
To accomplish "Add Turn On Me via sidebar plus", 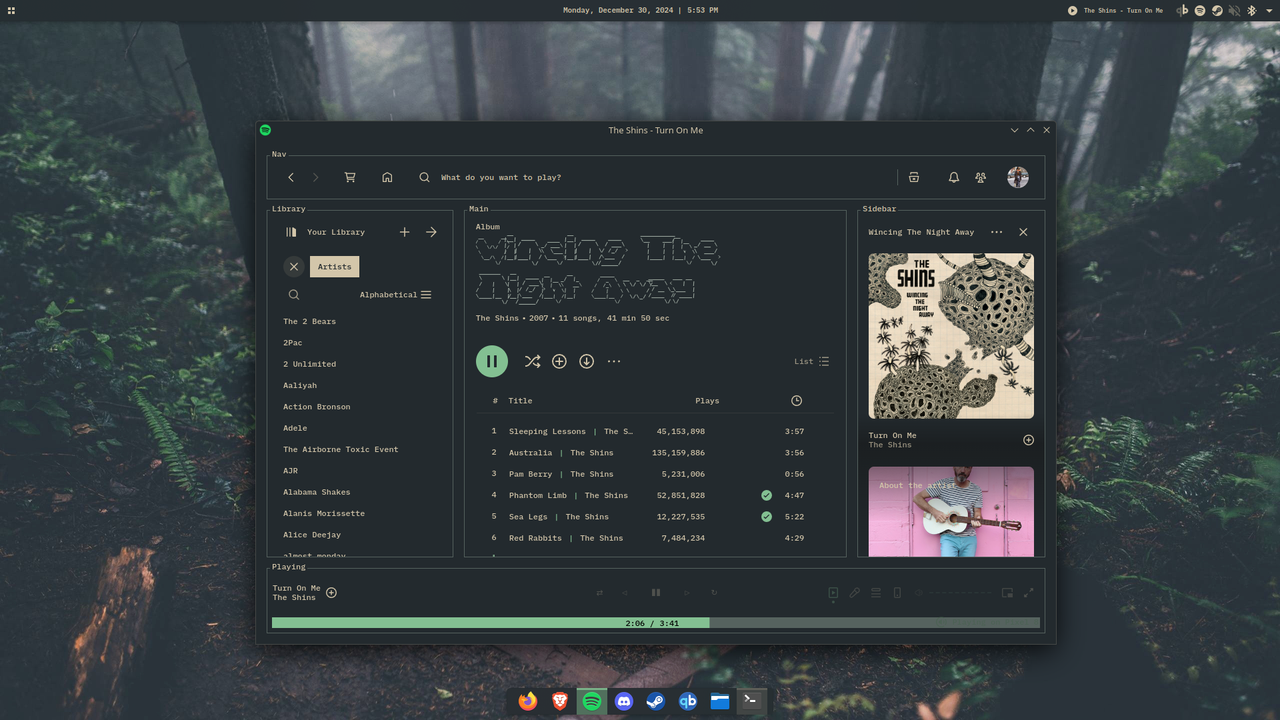I will [1028, 440].
